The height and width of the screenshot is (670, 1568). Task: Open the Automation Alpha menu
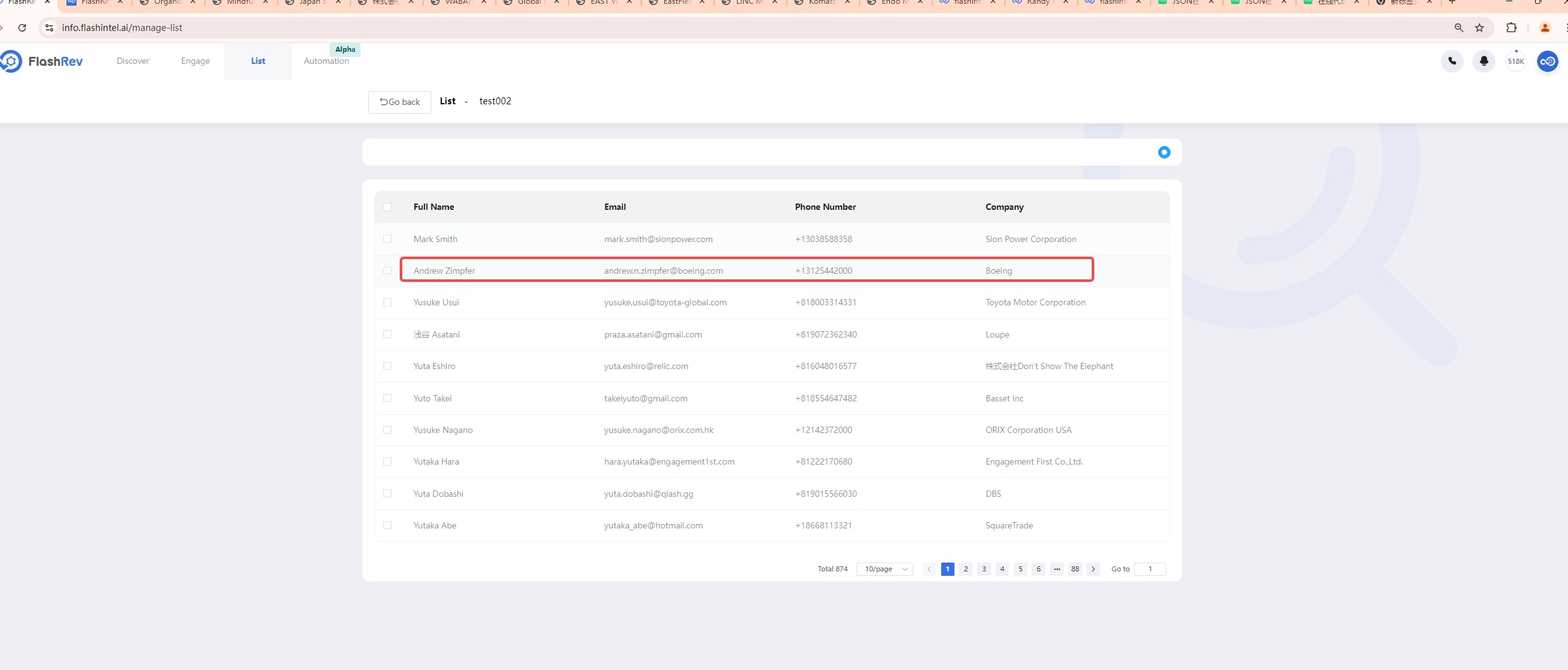pos(326,61)
